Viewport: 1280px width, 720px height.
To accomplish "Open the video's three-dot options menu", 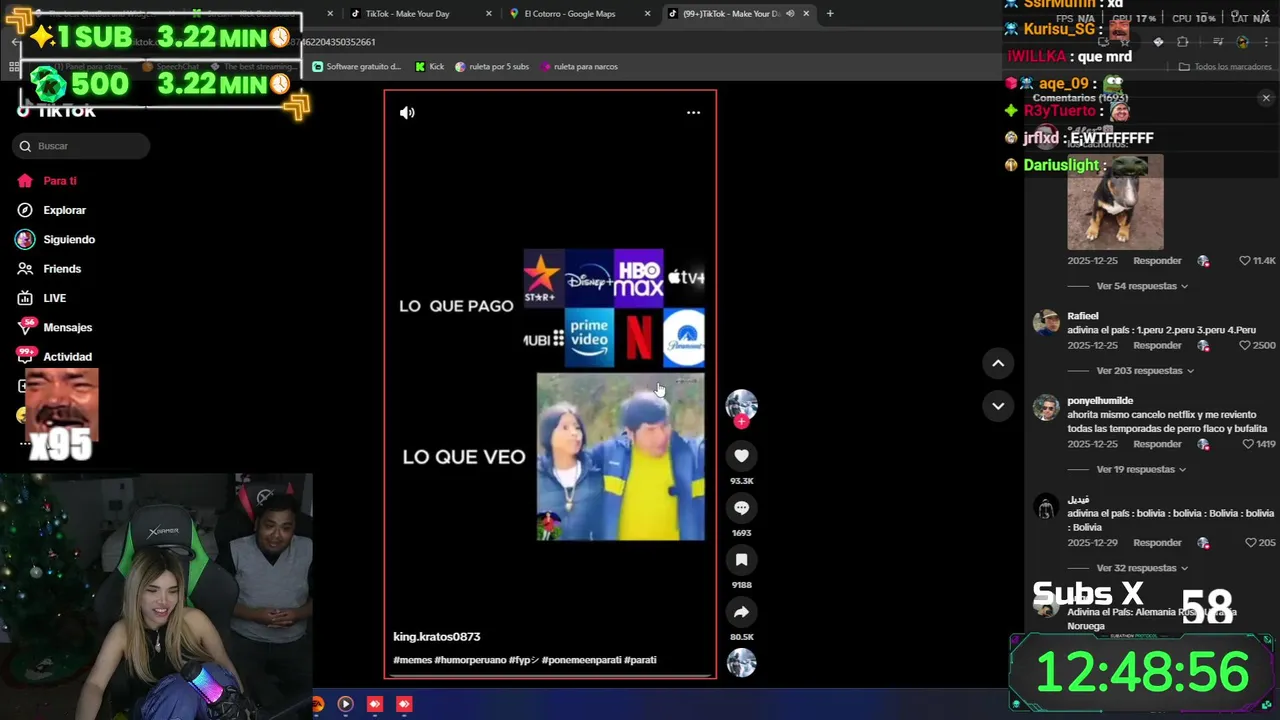I will (693, 113).
